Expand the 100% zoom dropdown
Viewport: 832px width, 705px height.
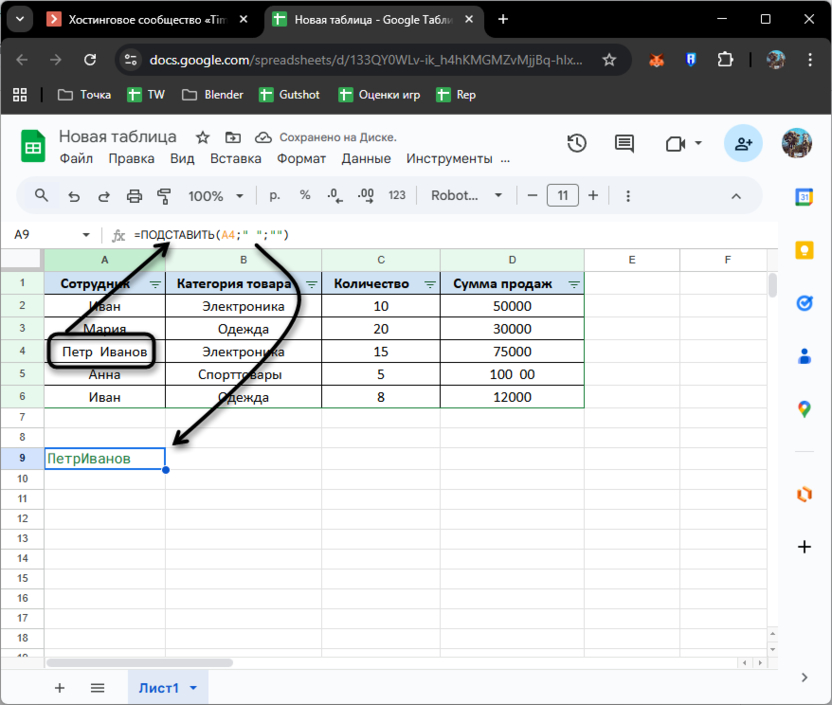(213, 196)
